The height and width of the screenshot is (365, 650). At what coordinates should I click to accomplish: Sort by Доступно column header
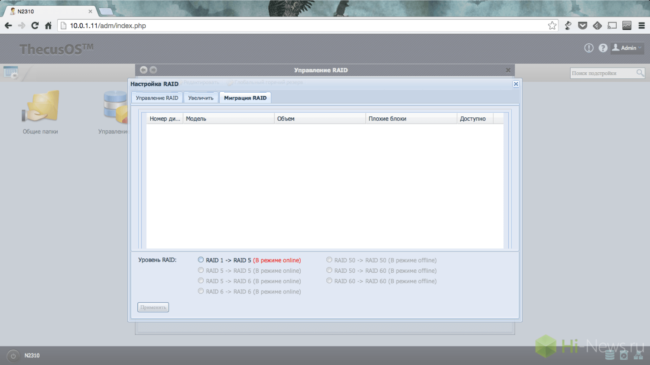475,119
